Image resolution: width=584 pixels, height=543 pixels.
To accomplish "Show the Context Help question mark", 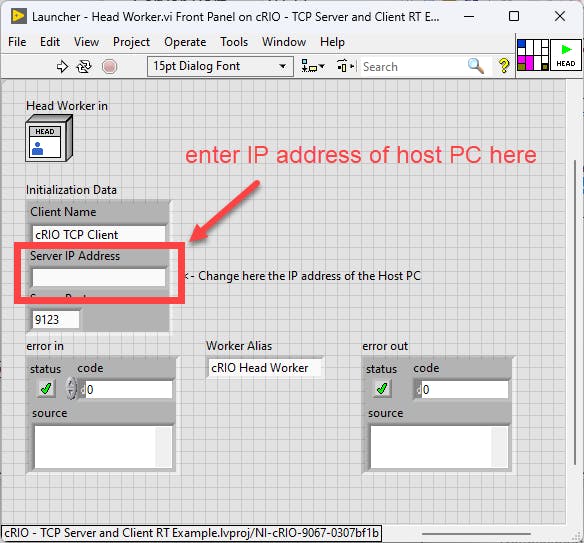I will point(504,66).
